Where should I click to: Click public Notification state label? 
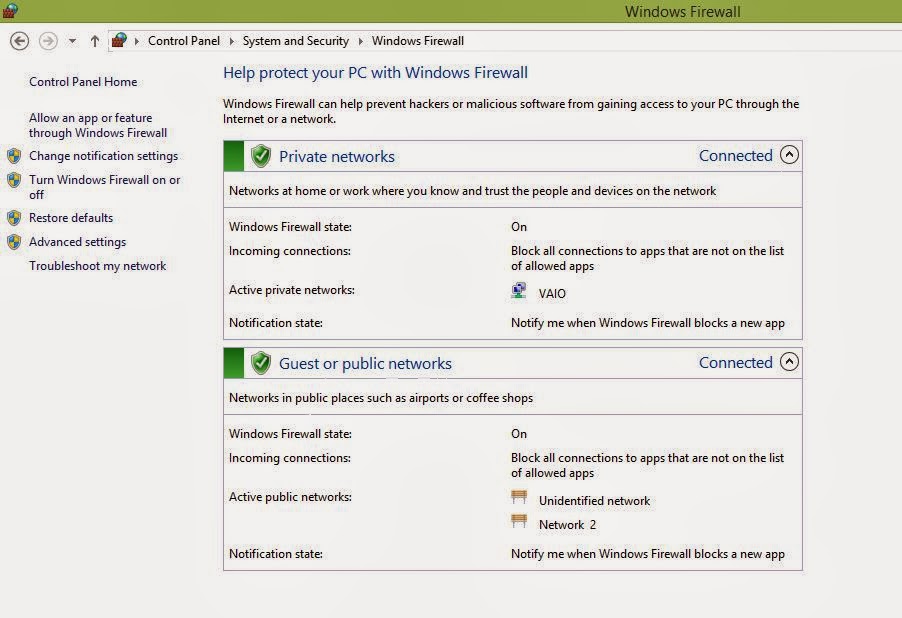click(x=276, y=554)
